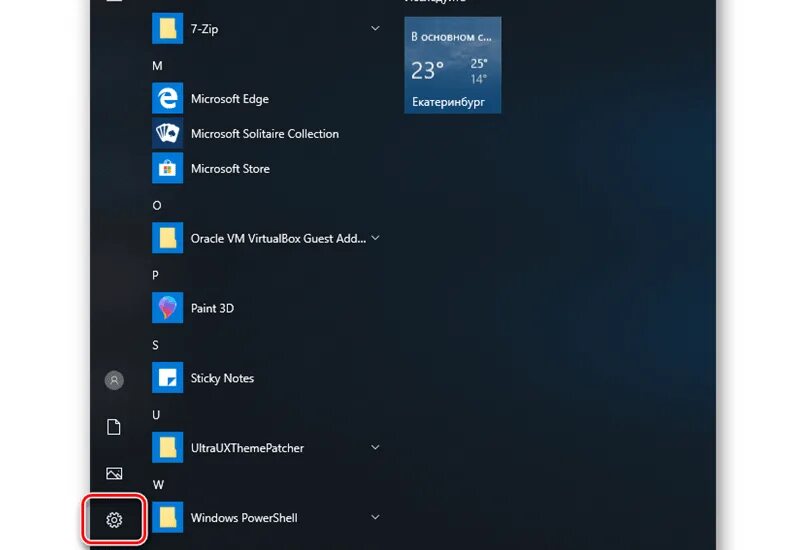Viewport: 785px width, 550px height.
Task: Click the Sticky Notes label
Action: tap(222, 378)
